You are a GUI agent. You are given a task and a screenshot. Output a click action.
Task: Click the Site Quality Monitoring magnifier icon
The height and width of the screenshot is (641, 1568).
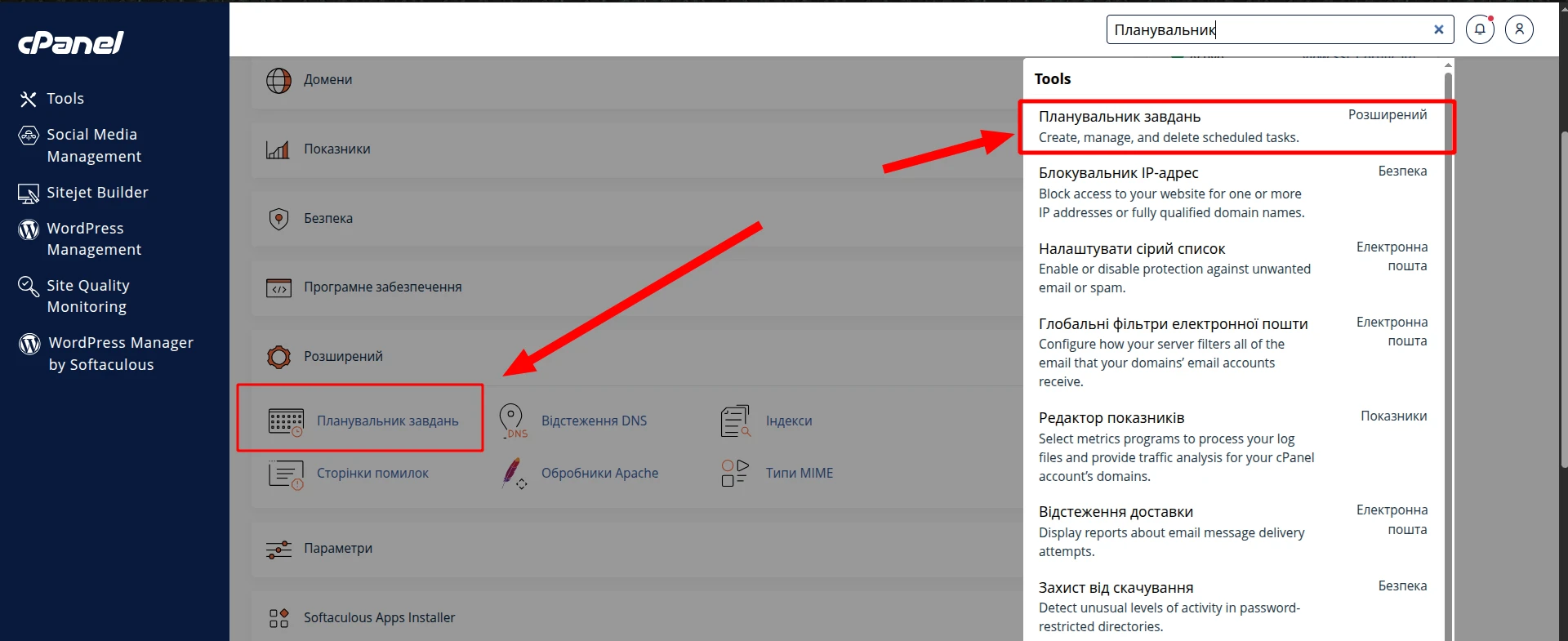coord(29,287)
